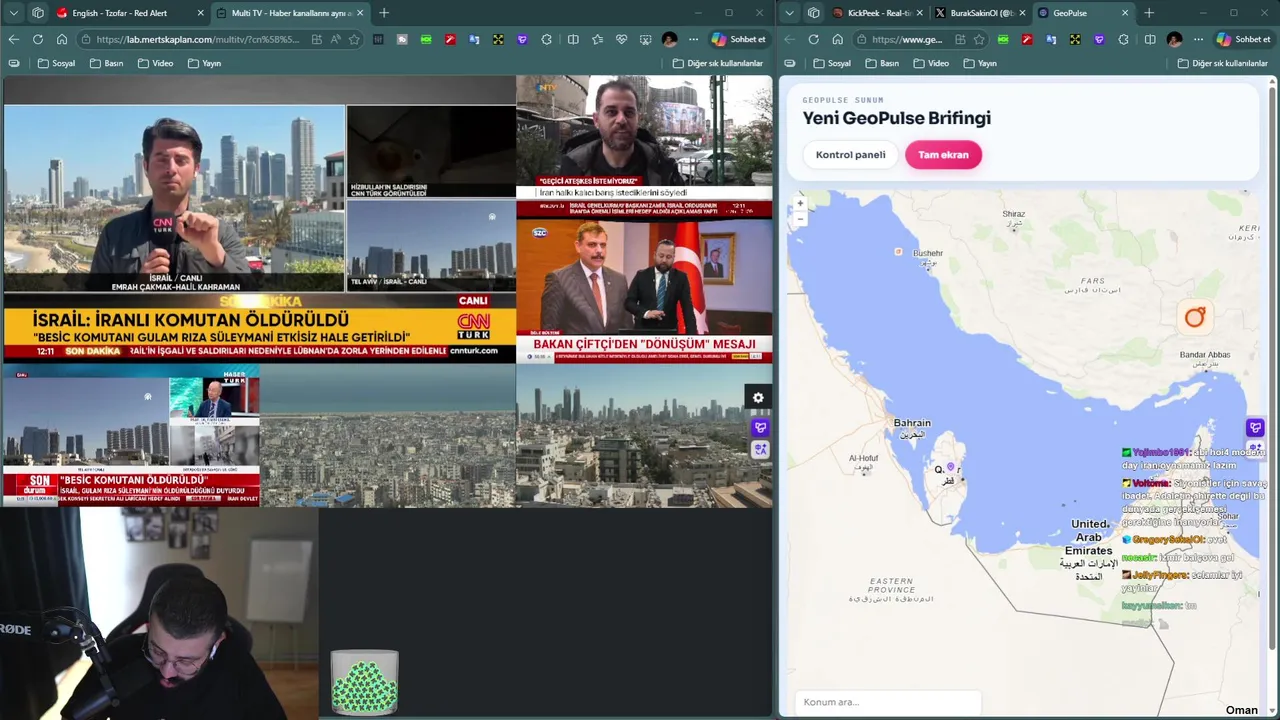1280x720 pixels.
Task: Open Settings and more menu in left window
Action: tap(693, 39)
